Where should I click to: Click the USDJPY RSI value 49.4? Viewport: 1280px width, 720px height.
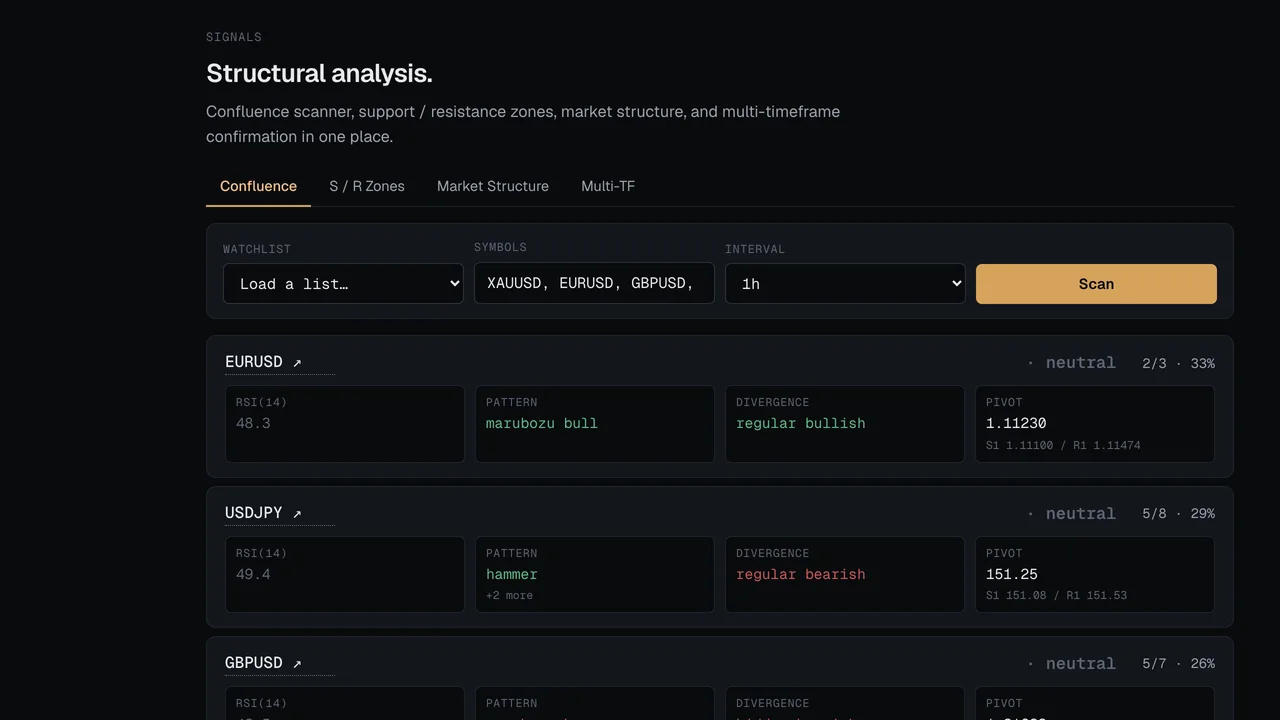pyautogui.click(x=253, y=575)
